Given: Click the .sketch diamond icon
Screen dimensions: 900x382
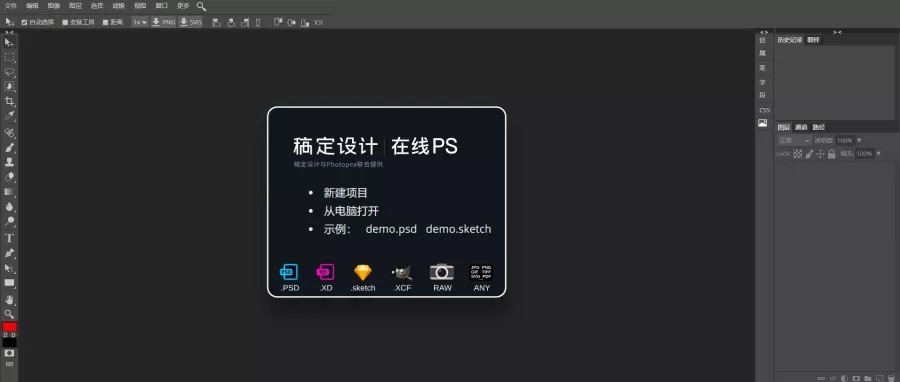Looking at the screenshot, I should click(363, 272).
